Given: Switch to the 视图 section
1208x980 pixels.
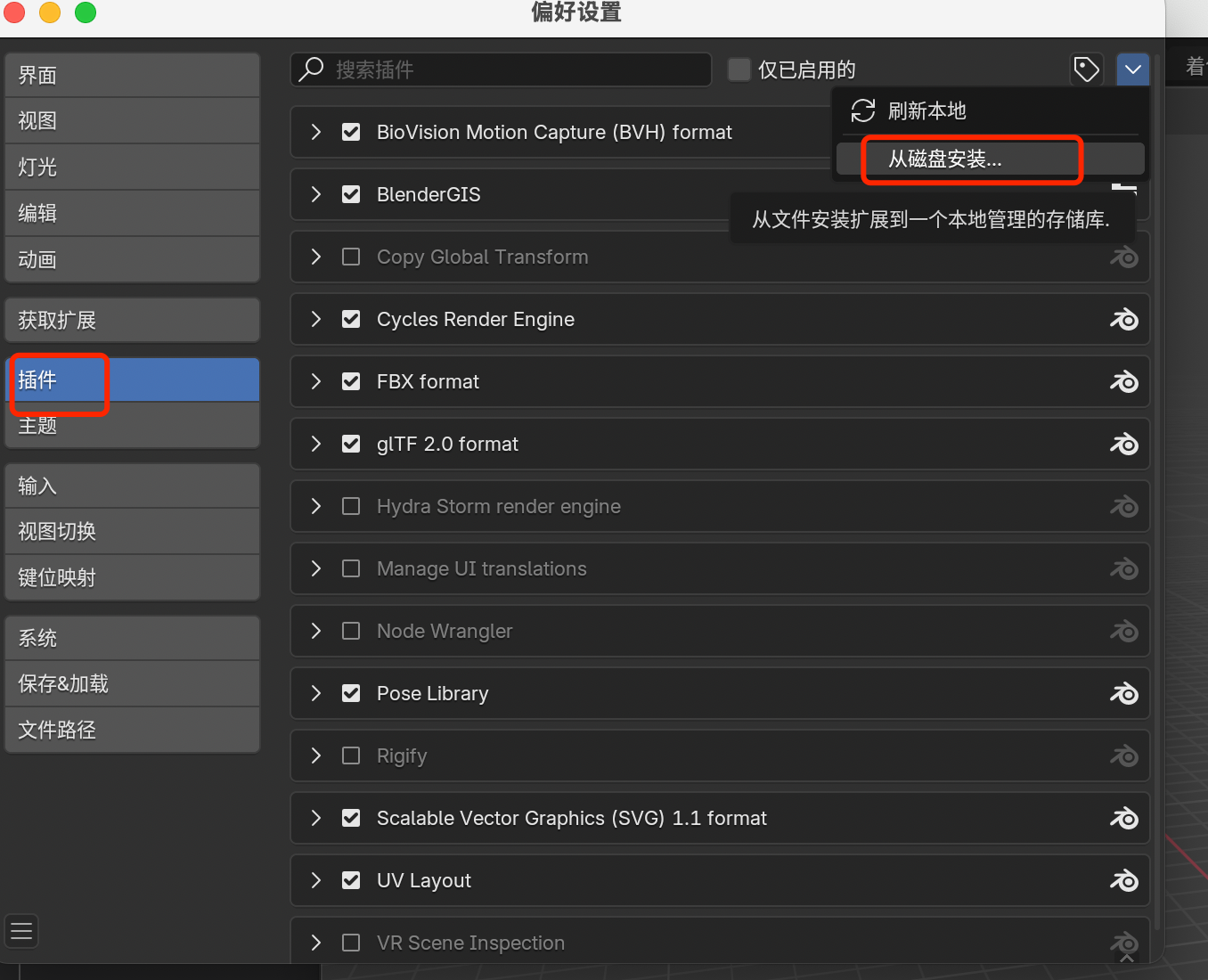Looking at the screenshot, I should tap(132, 120).
